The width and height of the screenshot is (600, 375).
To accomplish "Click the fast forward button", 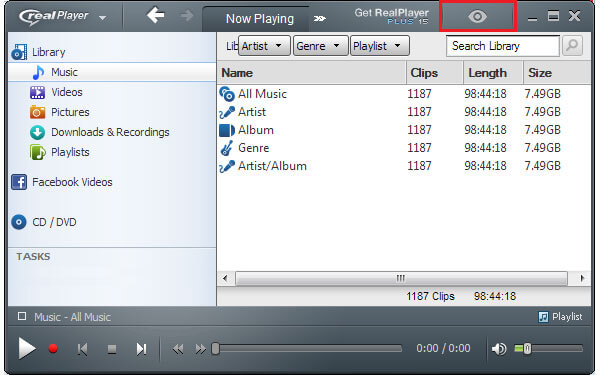I will point(200,349).
